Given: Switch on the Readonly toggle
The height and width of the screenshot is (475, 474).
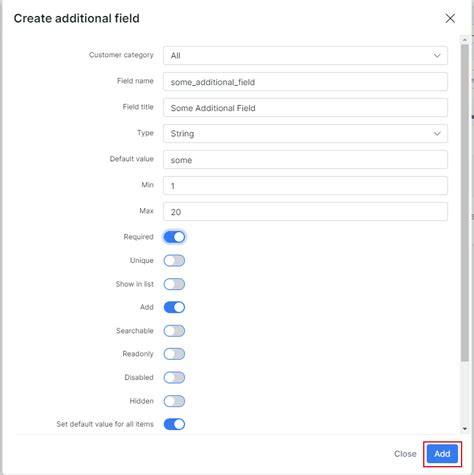Looking at the screenshot, I should click(174, 354).
